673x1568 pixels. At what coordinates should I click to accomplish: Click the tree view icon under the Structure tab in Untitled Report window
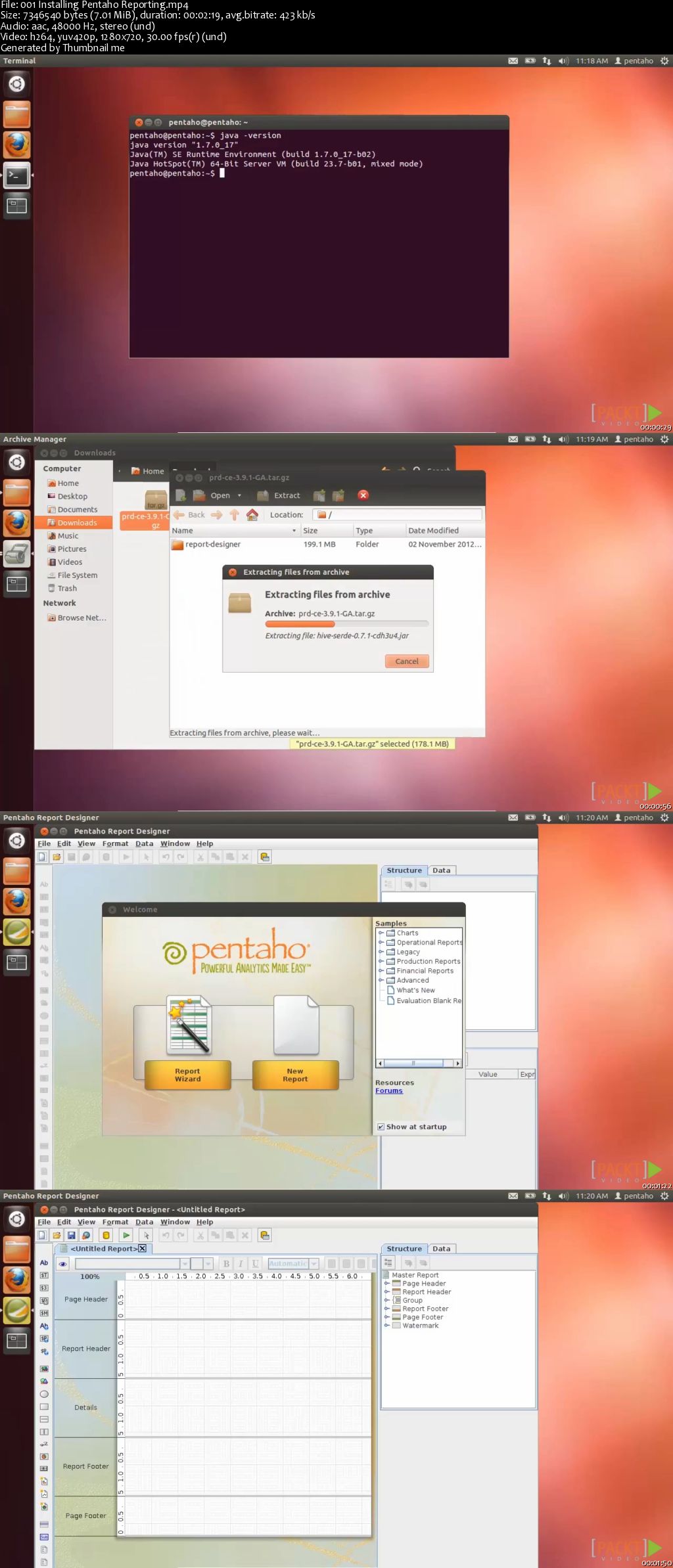(x=388, y=1263)
